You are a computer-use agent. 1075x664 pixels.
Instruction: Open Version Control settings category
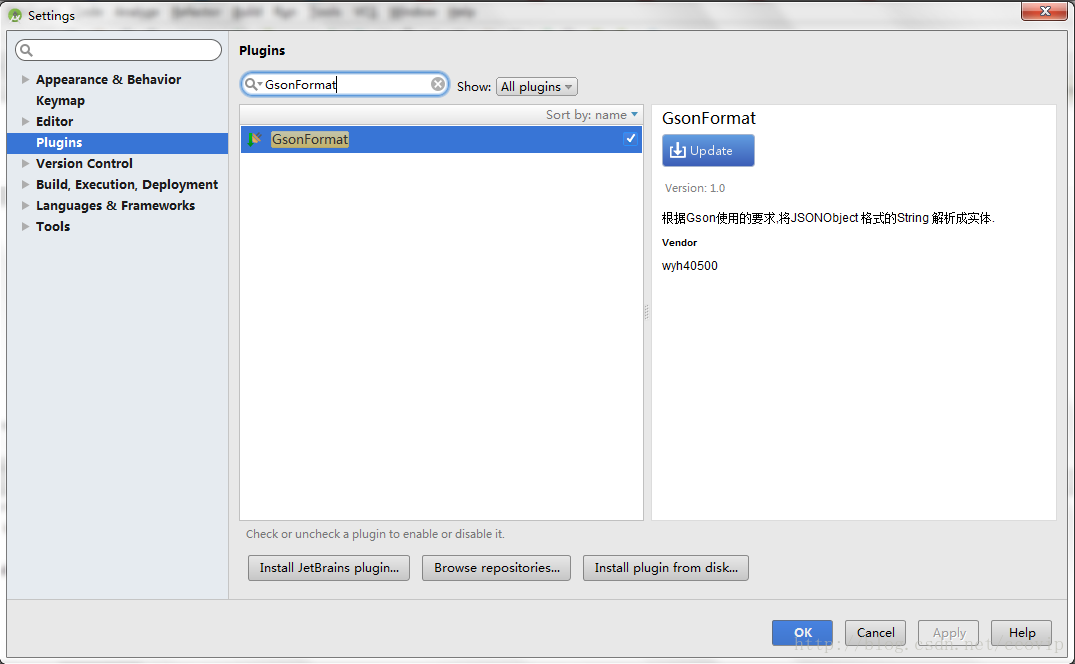pos(84,164)
